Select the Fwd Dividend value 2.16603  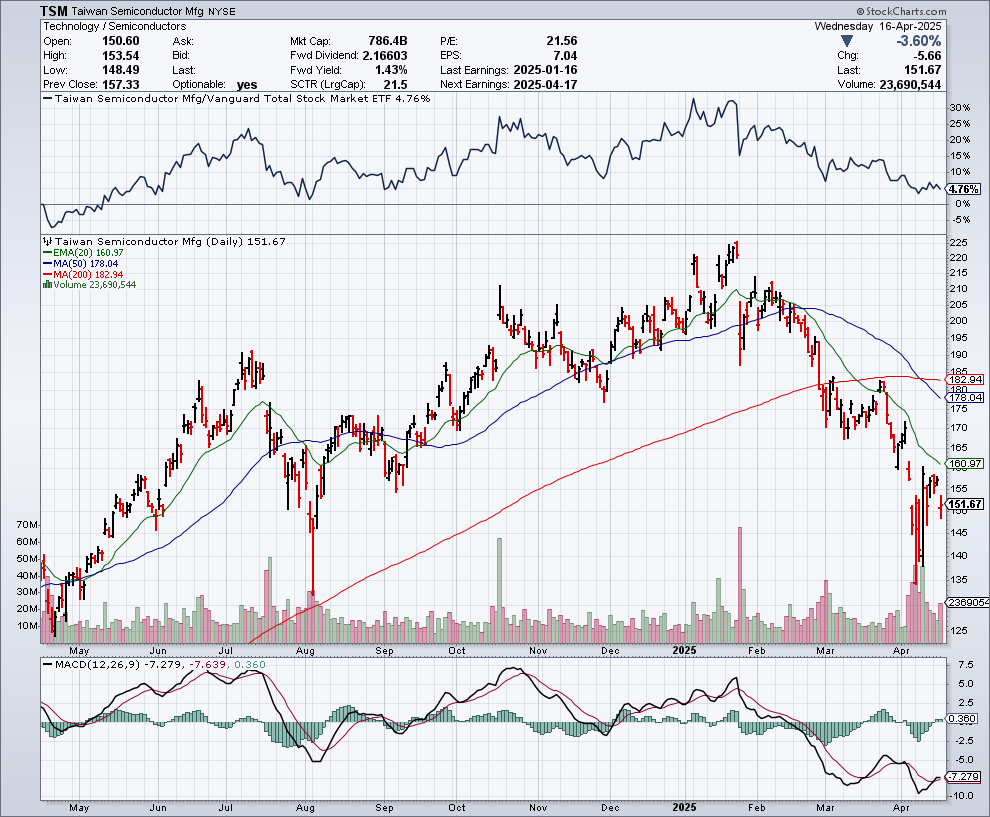pos(385,56)
